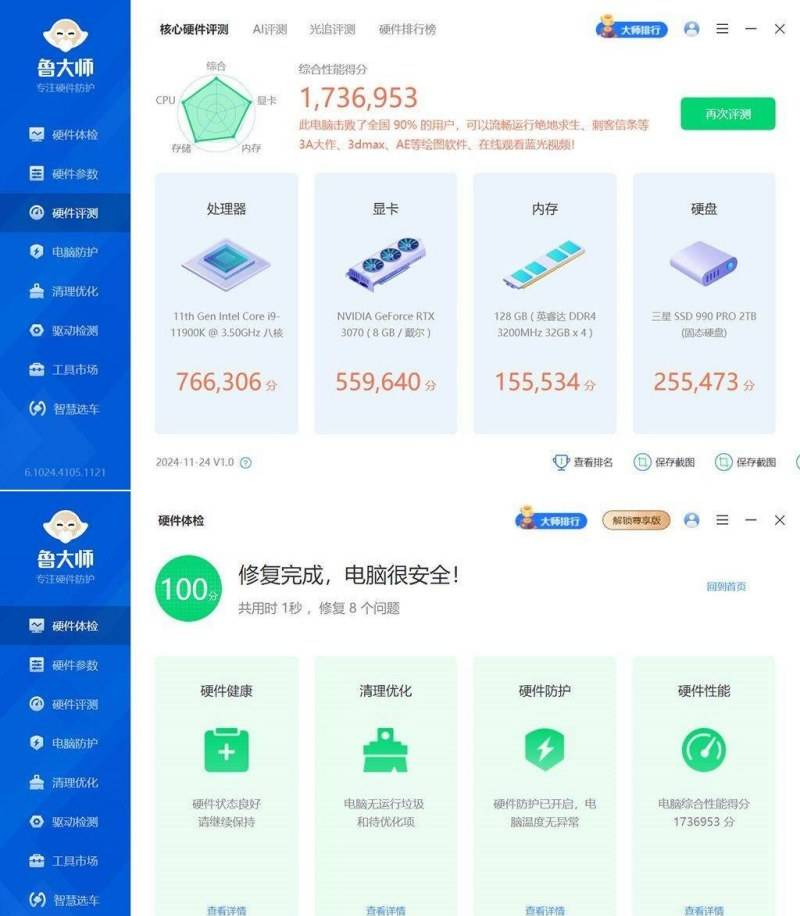The image size is (800, 916).
Task: Open user account icon in checkup window
Action: (691, 520)
